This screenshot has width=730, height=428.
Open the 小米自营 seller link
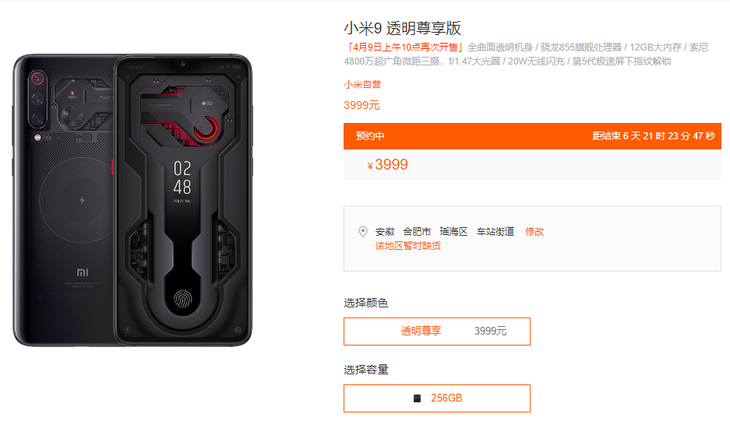[x=362, y=84]
